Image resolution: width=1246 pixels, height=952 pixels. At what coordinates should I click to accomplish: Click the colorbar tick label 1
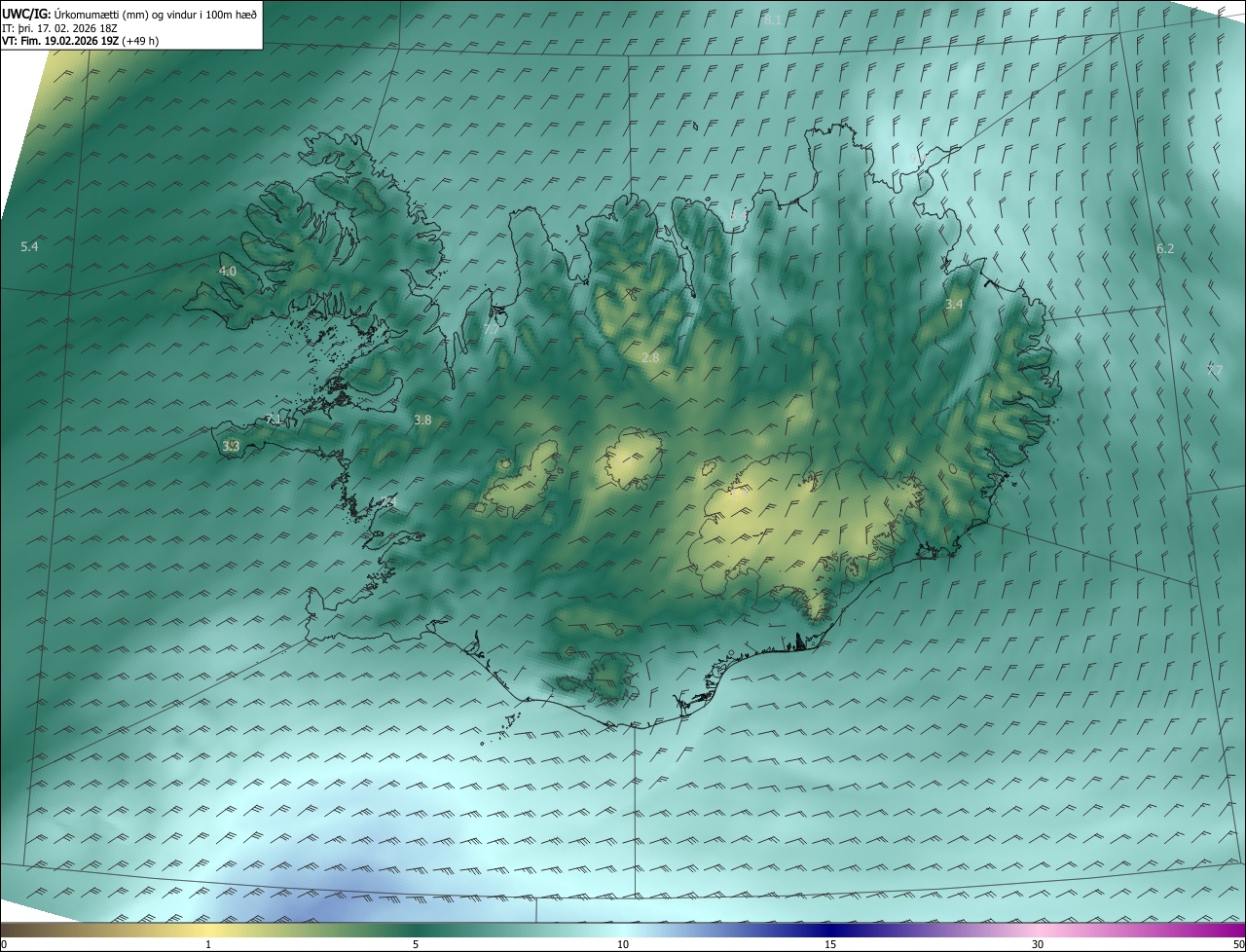208,944
